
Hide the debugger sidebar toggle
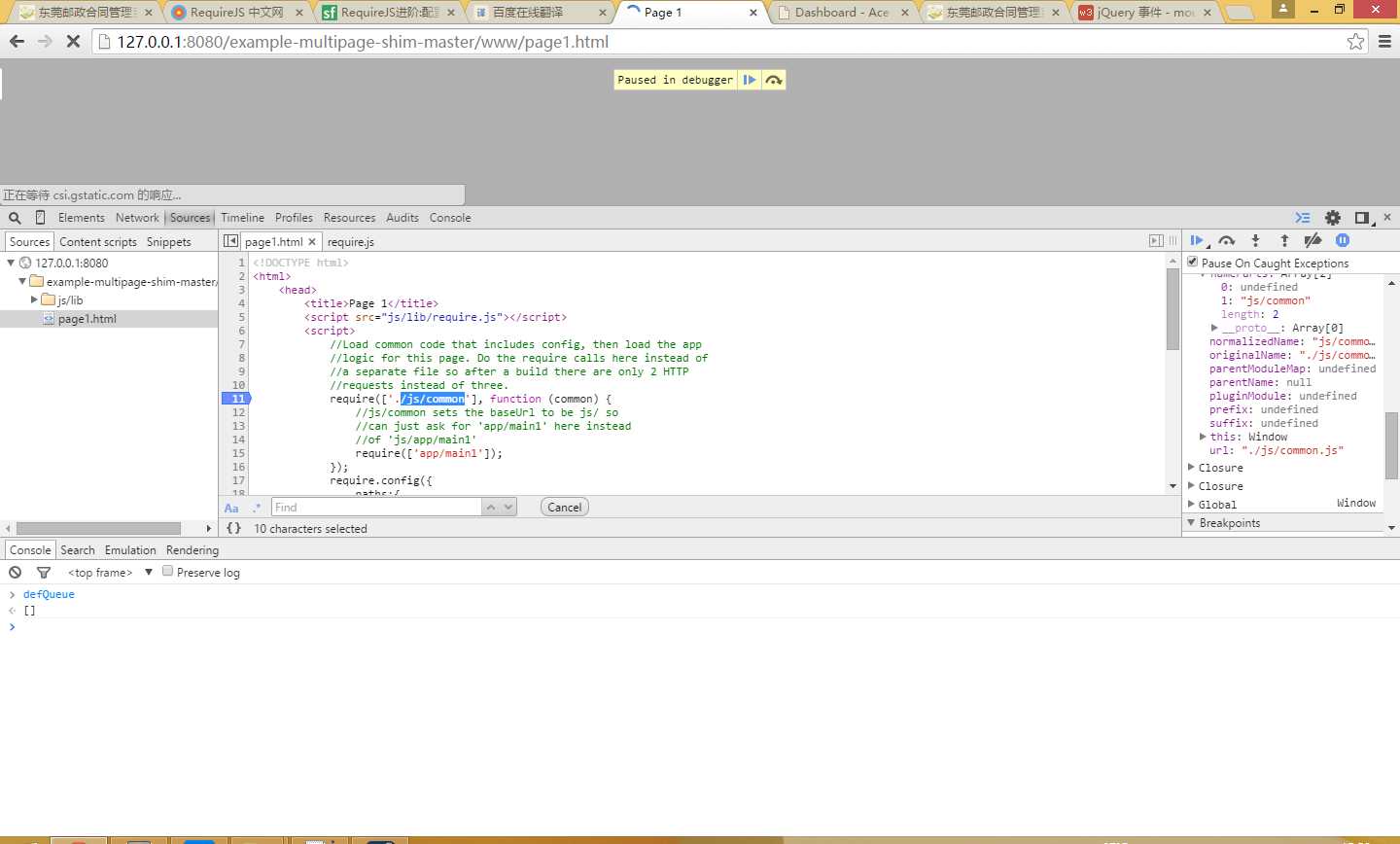[x=1156, y=240]
